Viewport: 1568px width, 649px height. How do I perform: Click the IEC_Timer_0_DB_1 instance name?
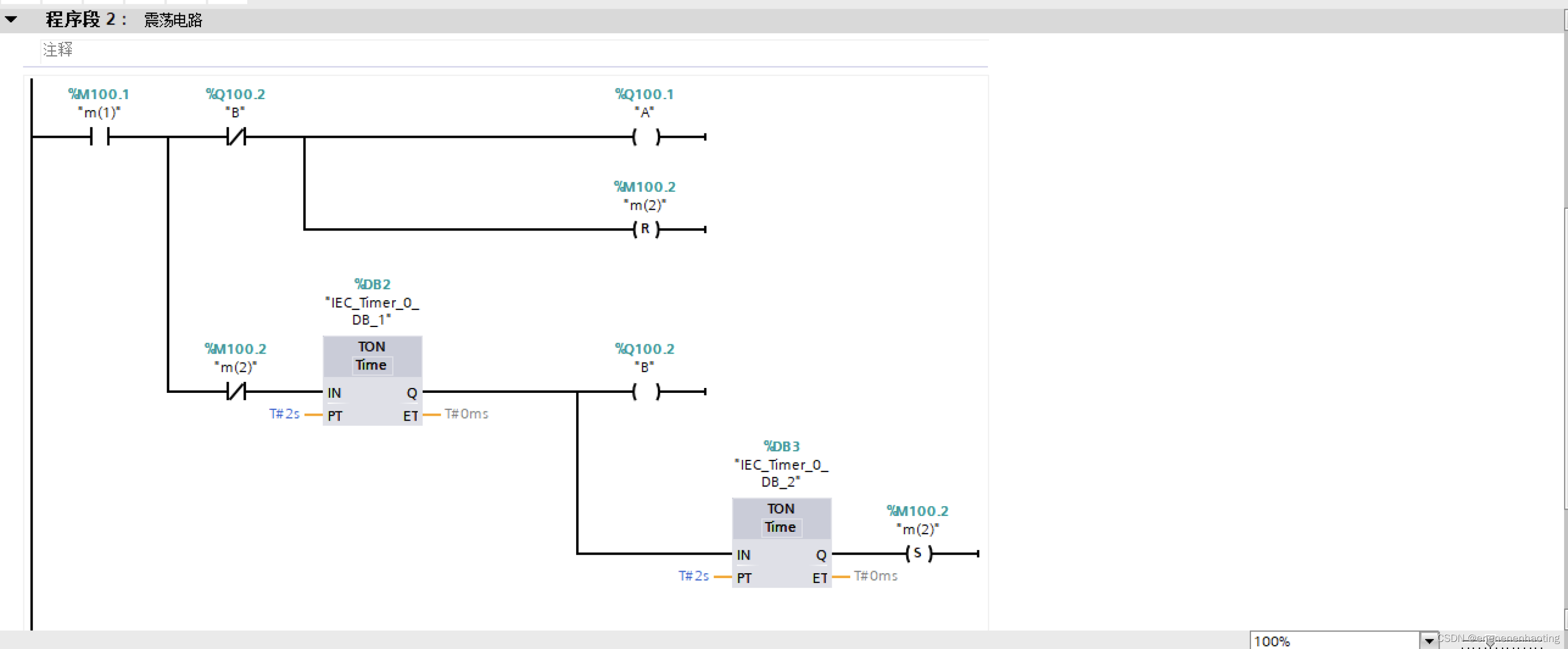pos(372,311)
